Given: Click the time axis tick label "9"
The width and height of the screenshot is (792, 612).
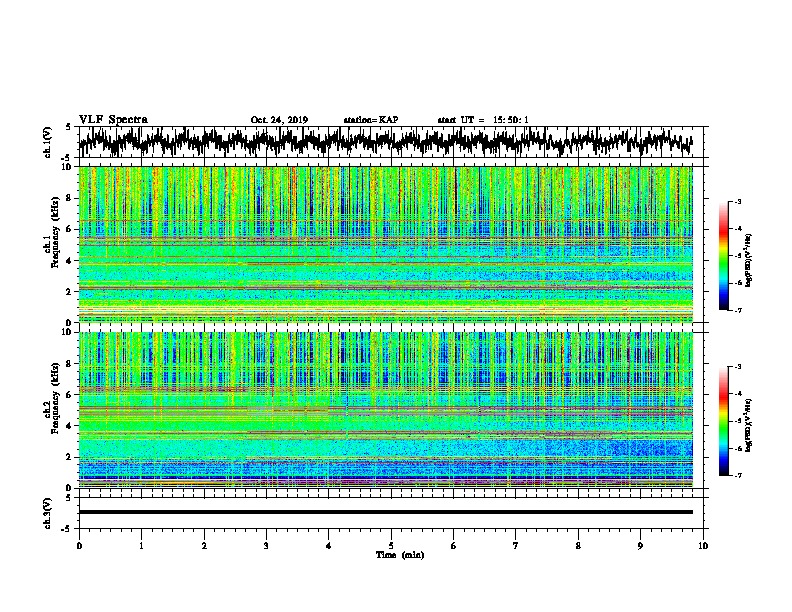Looking at the screenshot, I should pos(640,546).
